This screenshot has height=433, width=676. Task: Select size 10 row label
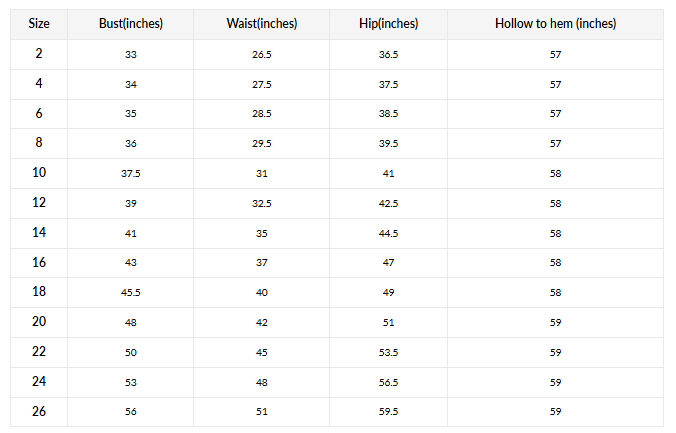coord(39,173)
